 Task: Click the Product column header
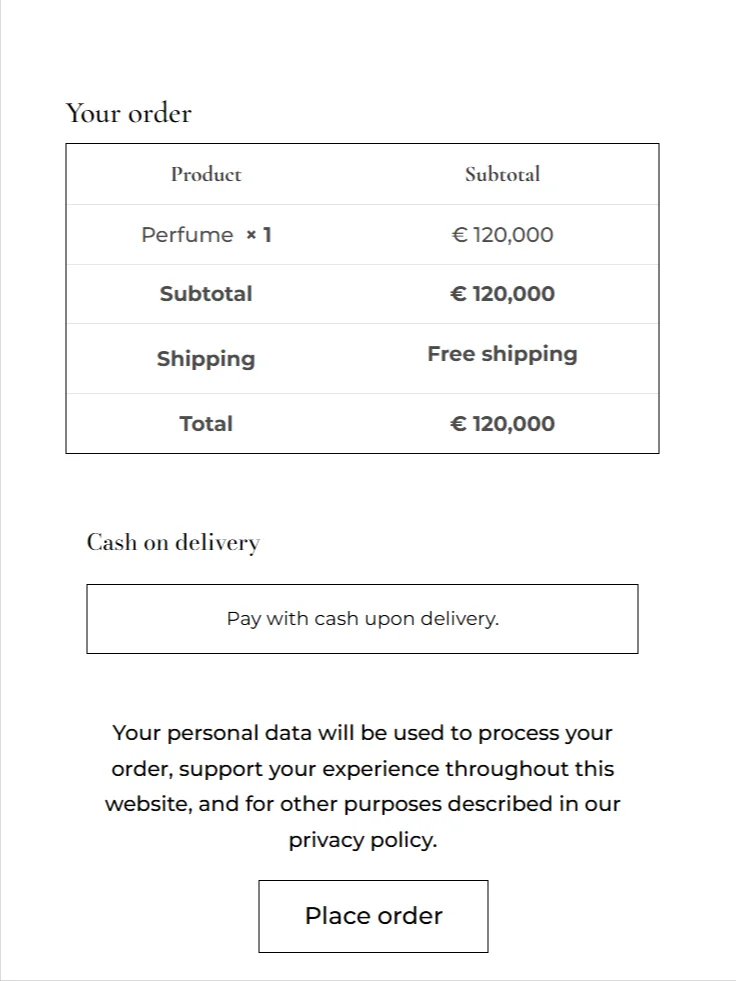206,174
